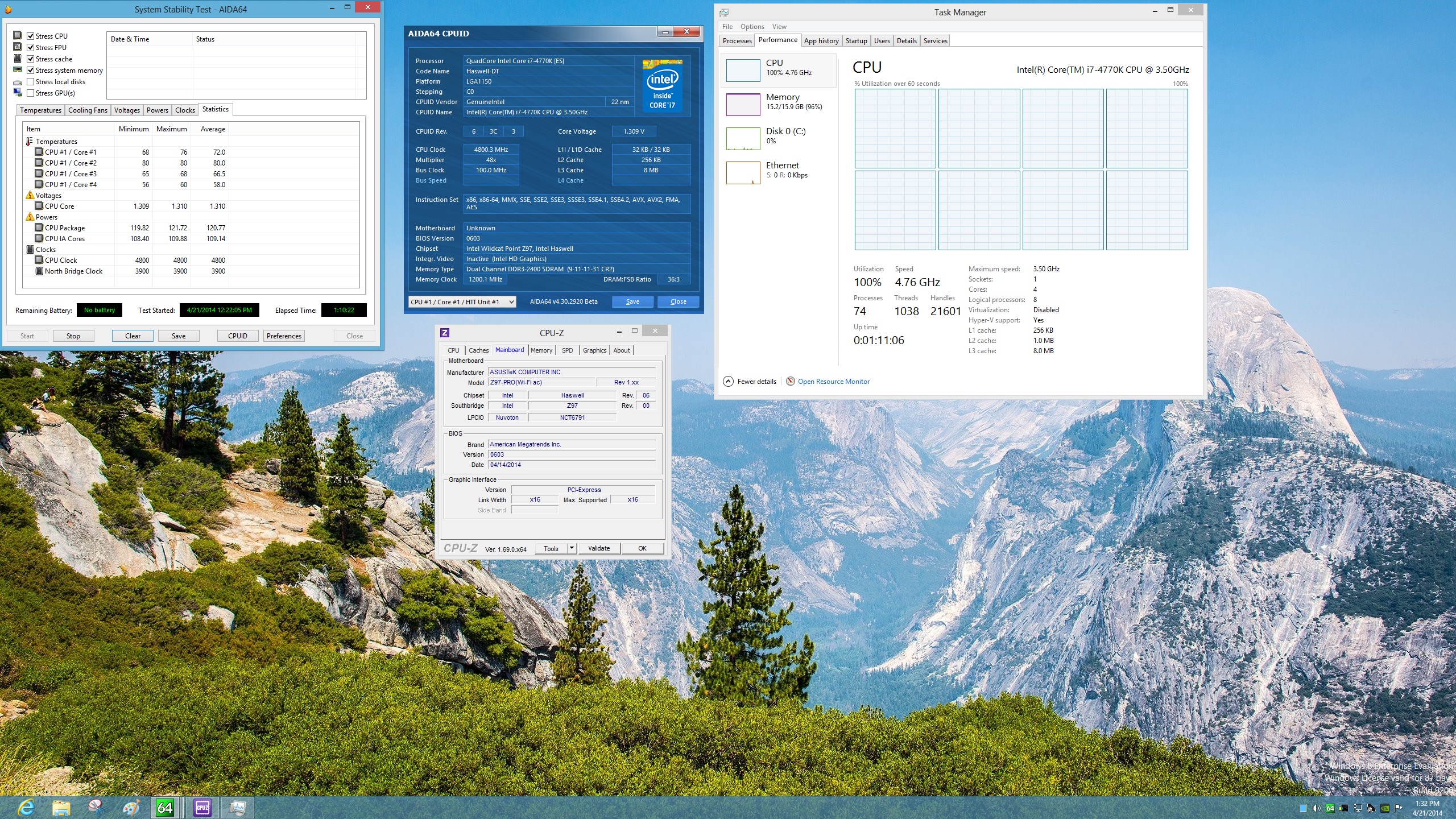Switch to the SPD tab in CPU-Z

point(566,350)
